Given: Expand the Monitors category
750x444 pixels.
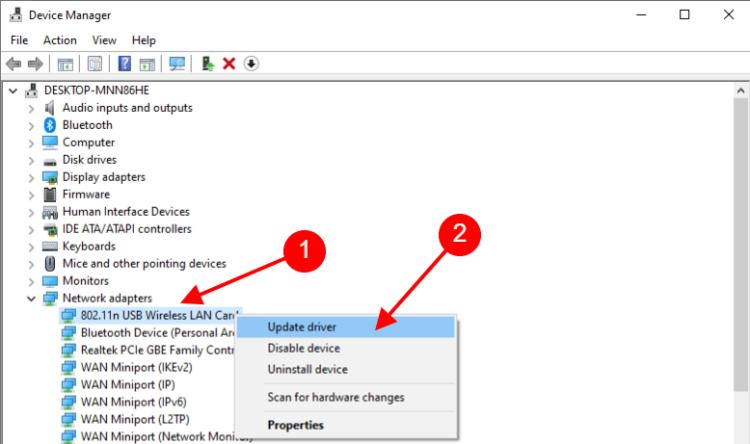Looking at the screenshot, I should [x=32, y=281].
